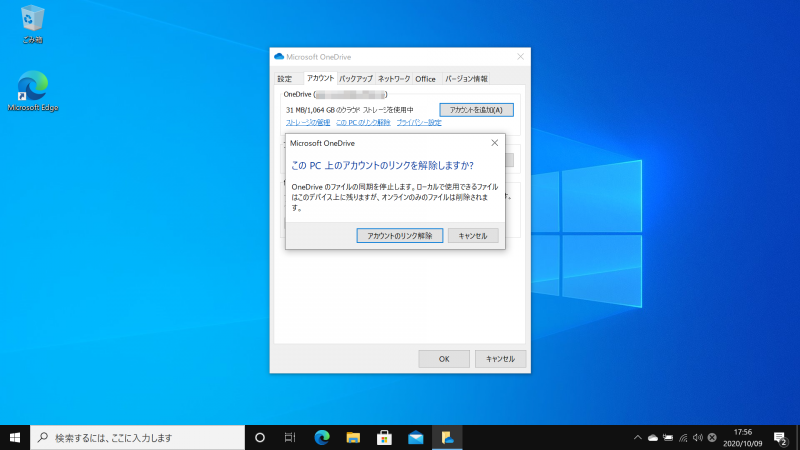This screenshot has height=450, width=800.
Task: Click OK in the OneDrive settings window
Action: pyautogui.click(x=444, y=359)
